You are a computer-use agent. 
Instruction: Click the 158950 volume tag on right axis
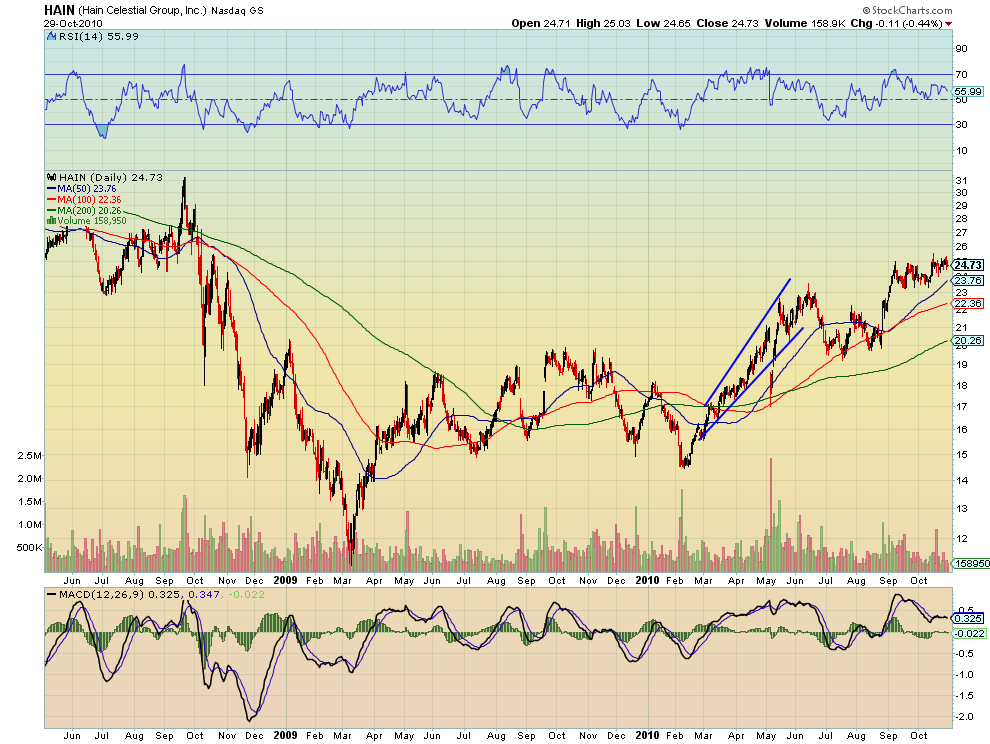pos(971,563)
